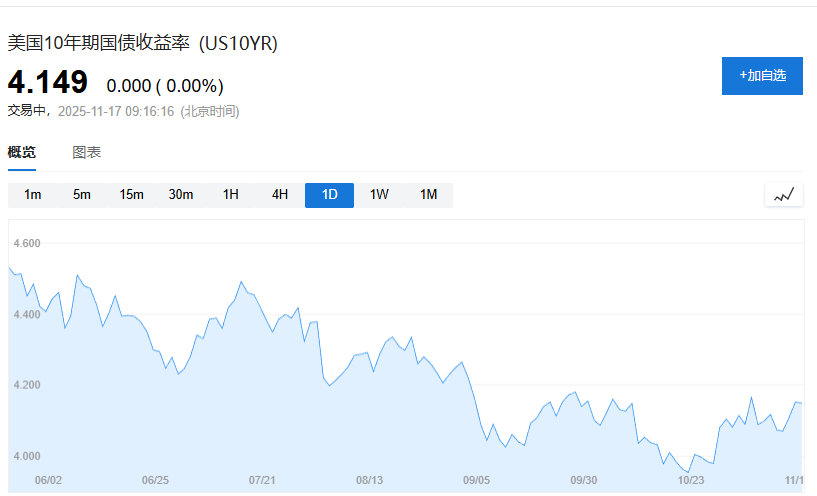Click the 10/23 date marker
The height and width of the screenshot is (496, 817).
click(x=691, y=481)
